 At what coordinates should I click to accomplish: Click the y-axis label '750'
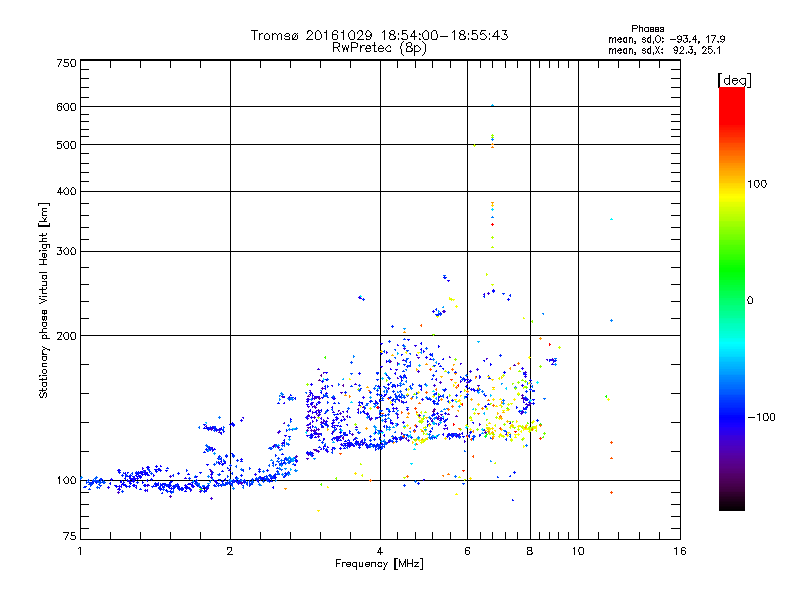click(66, 63)
